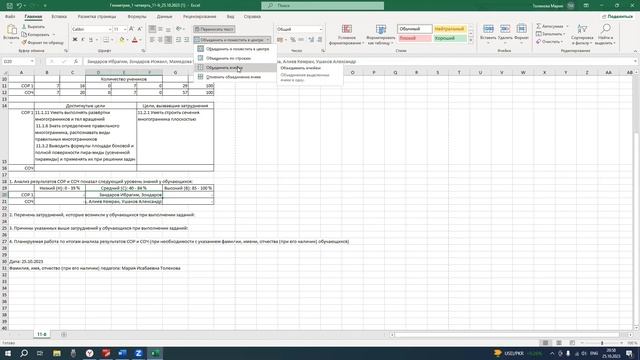Image resolution: width=640 pixels, height=360 pixels.
Task: Apply the red font color icon
Action: (x=135, y=40)
